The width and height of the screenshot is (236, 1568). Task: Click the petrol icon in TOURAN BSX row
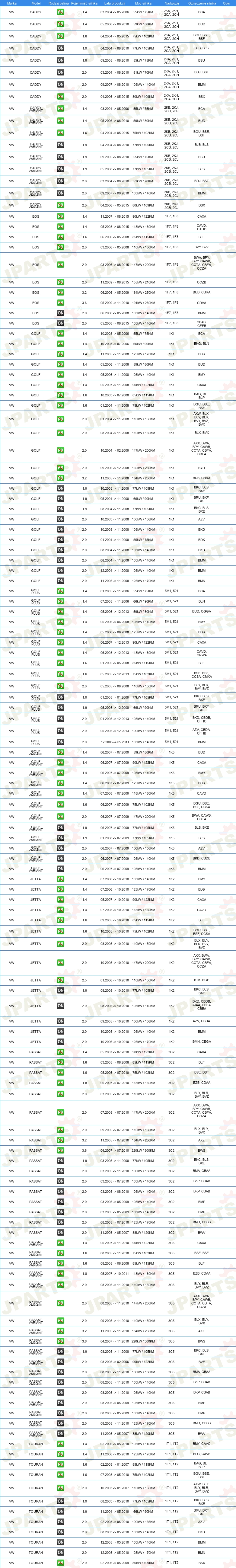point(60,1563)
